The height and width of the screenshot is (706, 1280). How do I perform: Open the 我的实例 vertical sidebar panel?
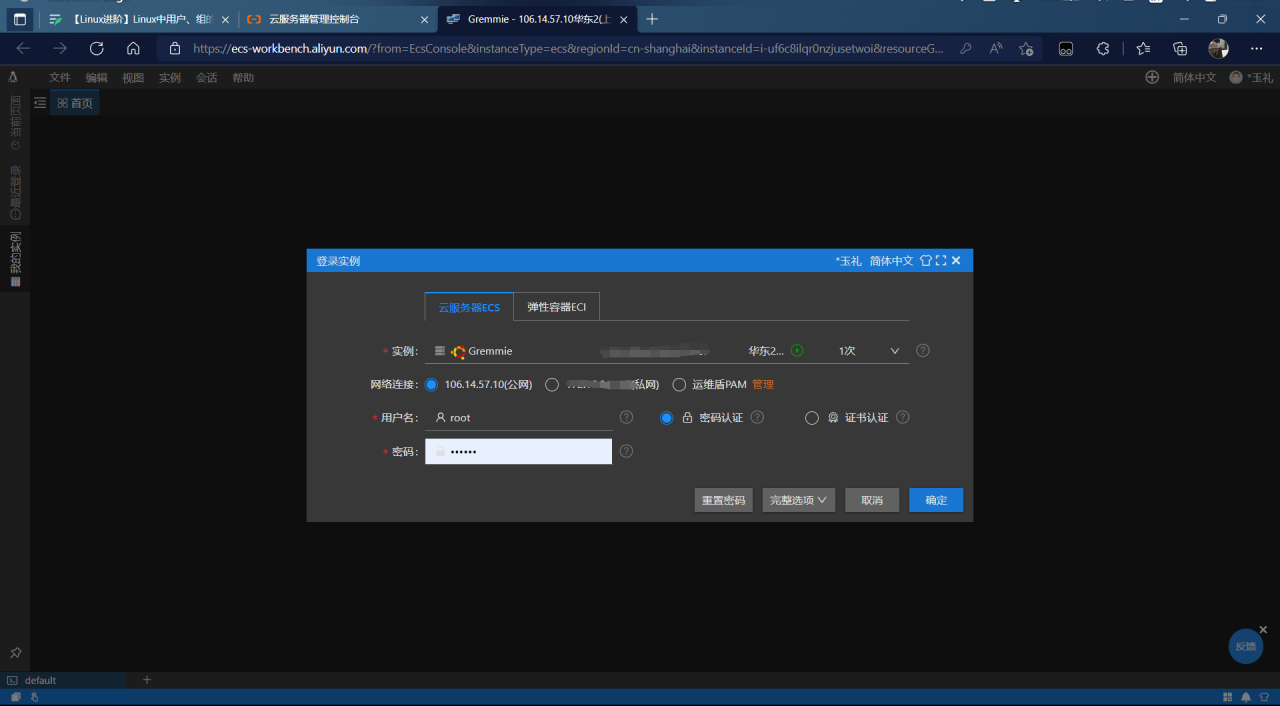coord(15,260)
